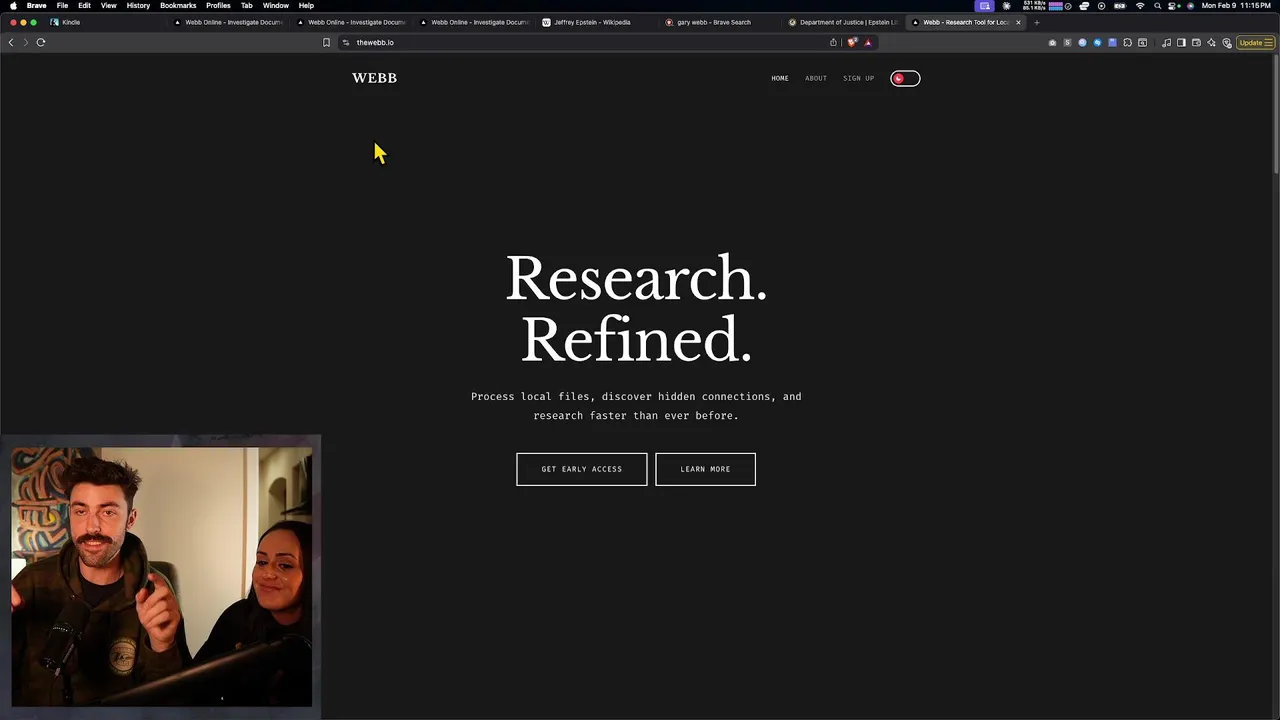Click the Siri icon in menu bar

(1190, 6)
